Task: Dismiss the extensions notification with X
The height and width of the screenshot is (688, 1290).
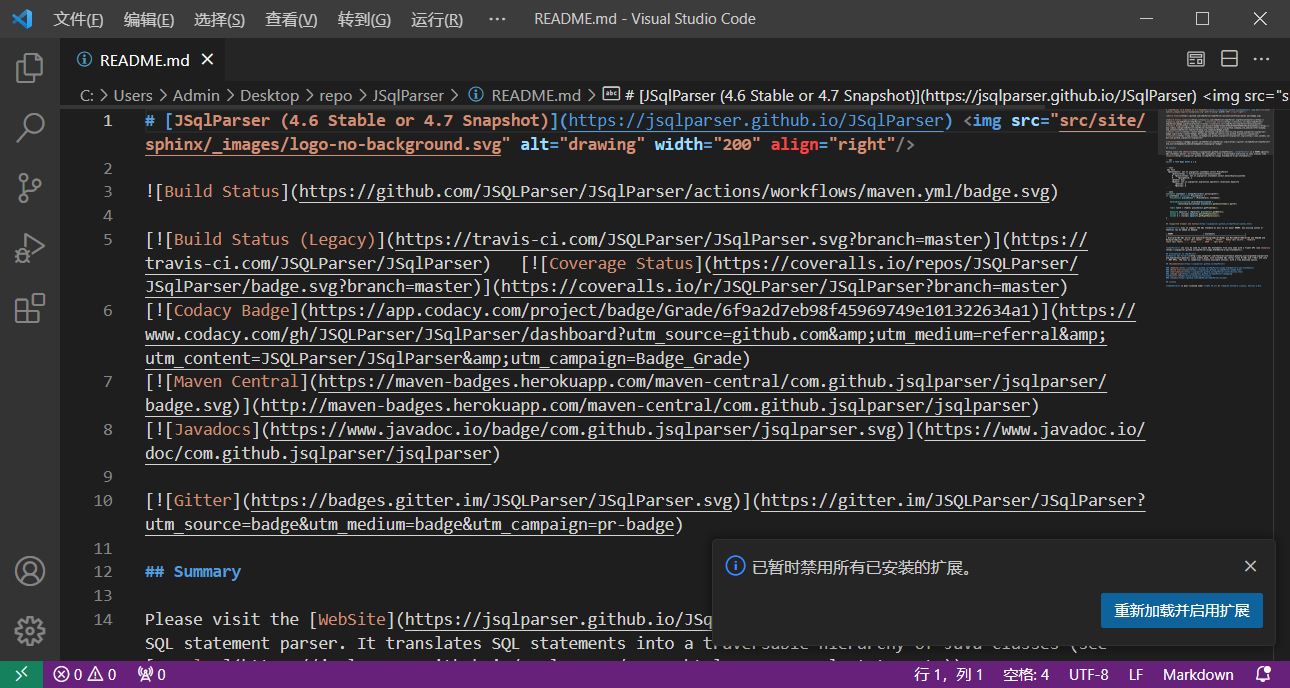Action: (1250, 566)
